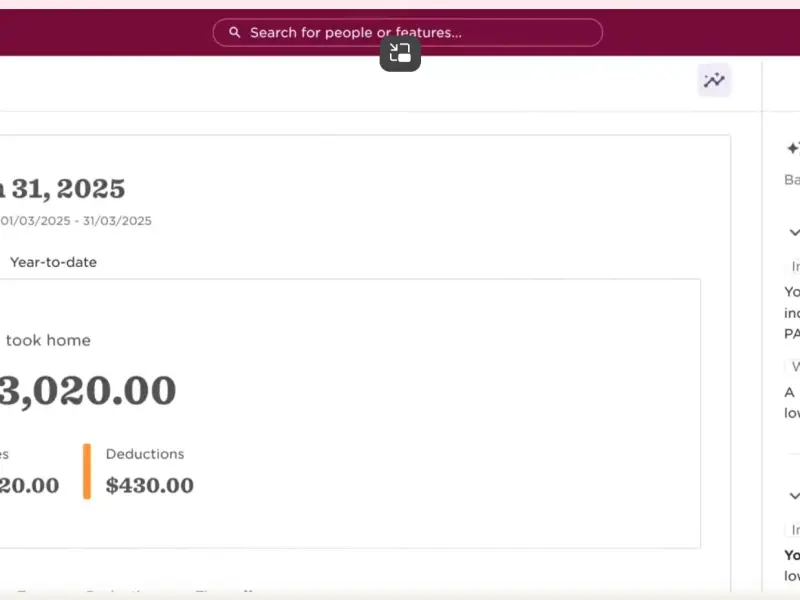Switch to the Year-to-date tab
This screenshot has width=800, height=600.
point(53,263)
